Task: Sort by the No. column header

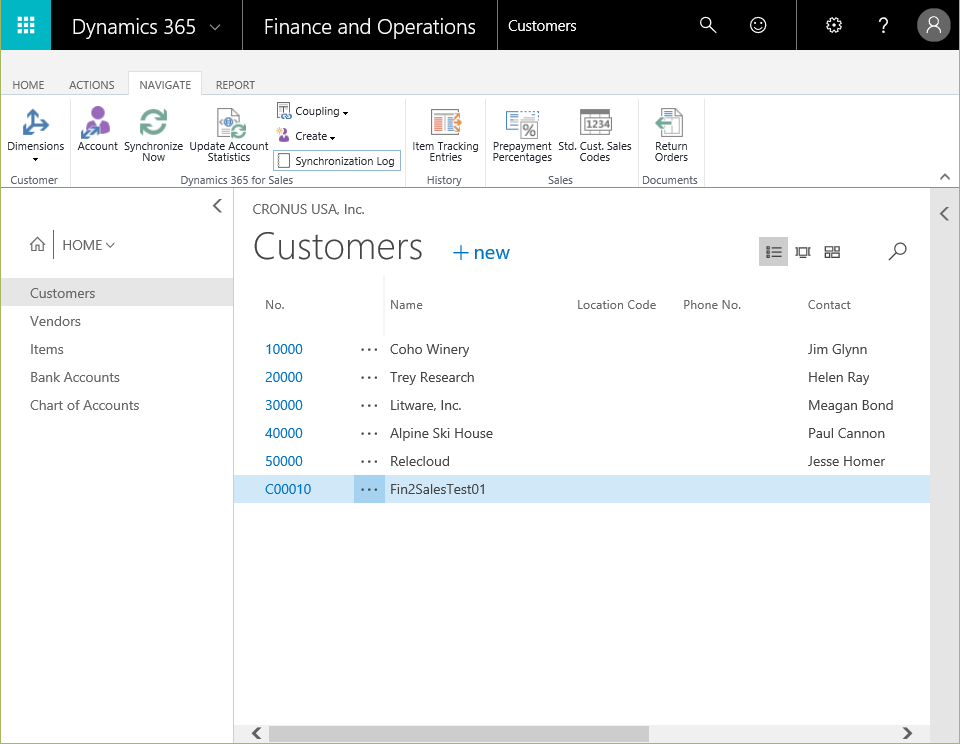Action: point(275,305)
